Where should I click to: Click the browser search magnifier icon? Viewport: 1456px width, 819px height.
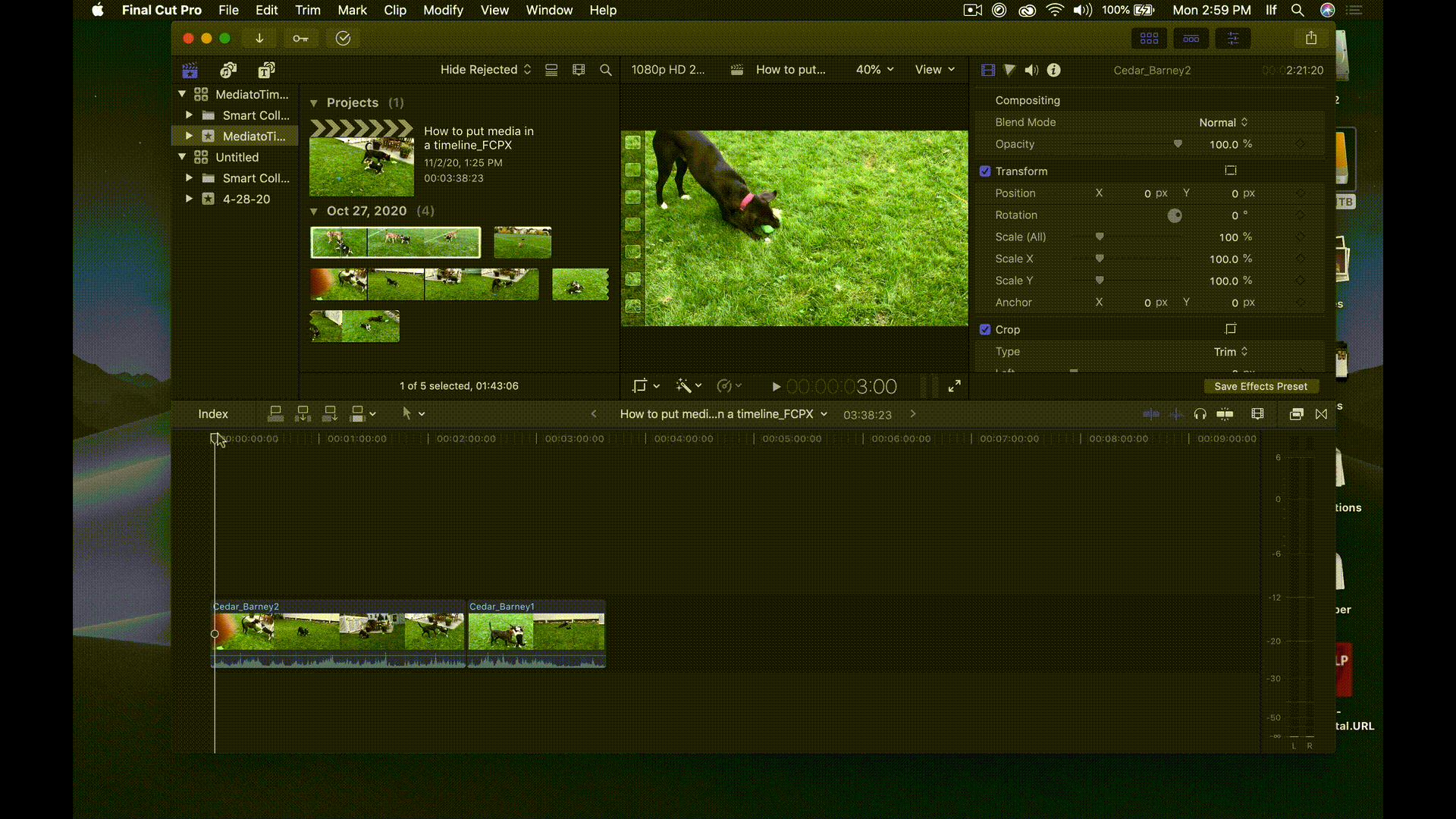click(606, 70)
